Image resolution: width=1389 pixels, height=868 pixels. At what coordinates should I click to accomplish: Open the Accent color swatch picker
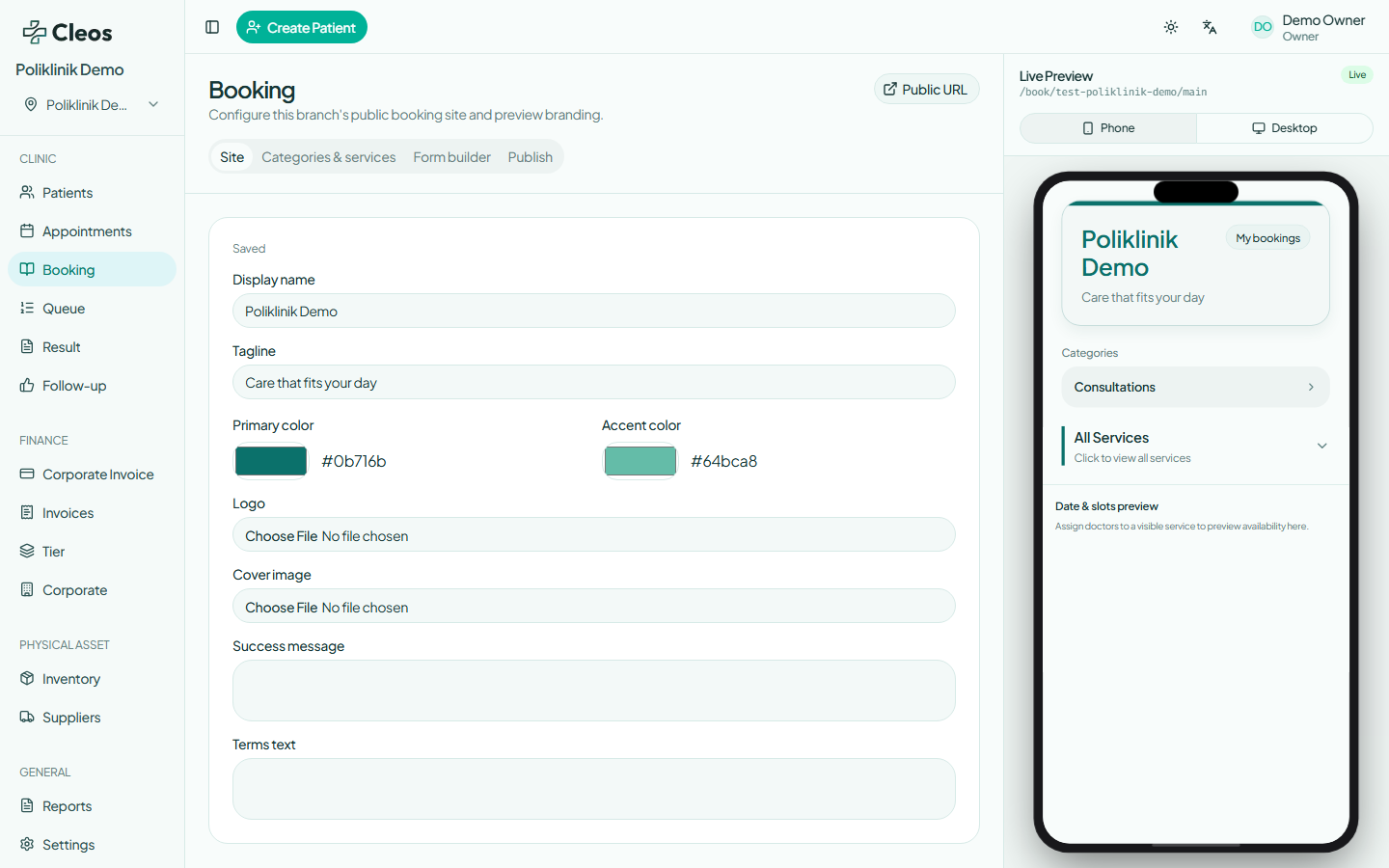coord(640,461)
